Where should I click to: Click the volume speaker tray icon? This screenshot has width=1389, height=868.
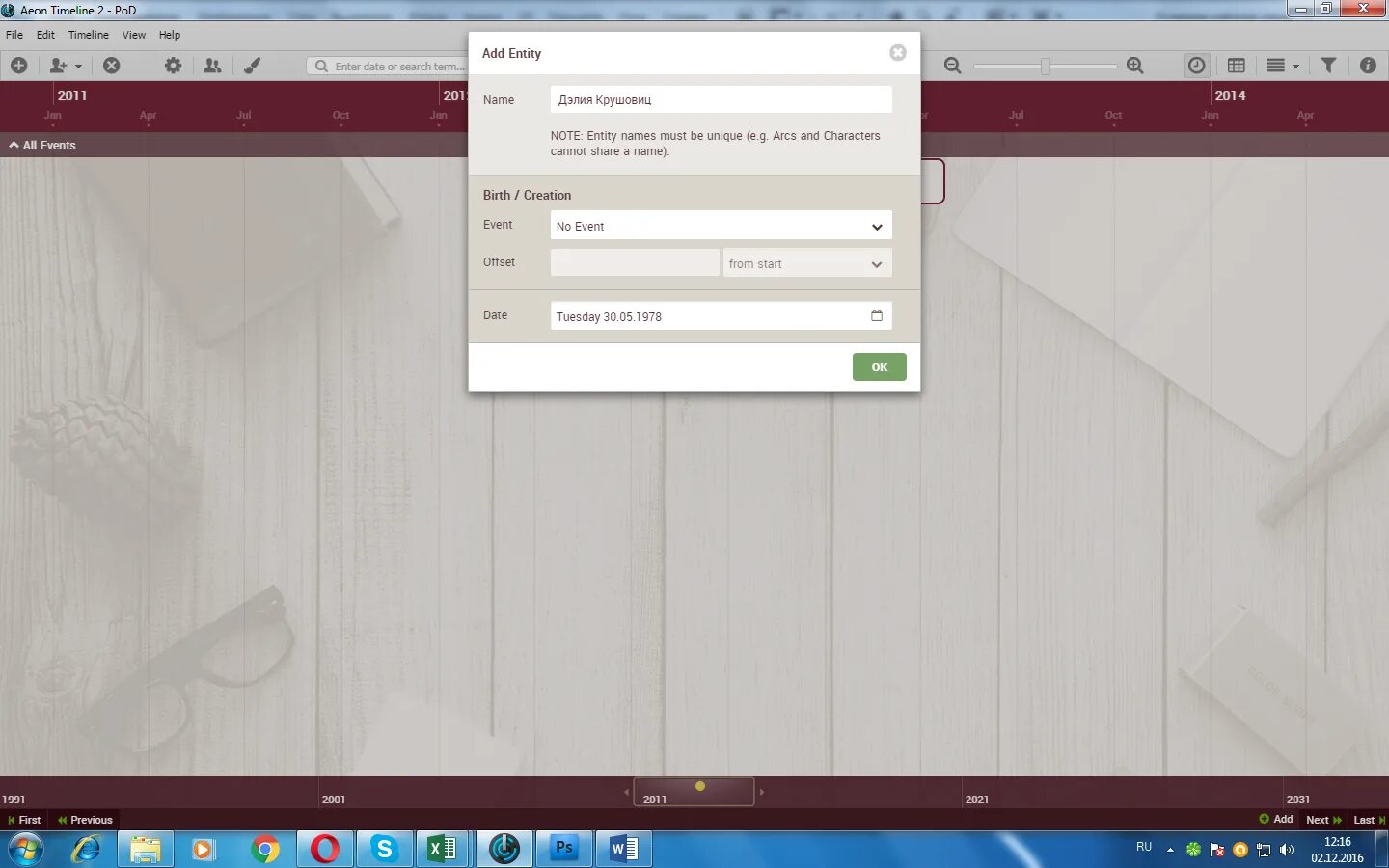pos(1286,850)
